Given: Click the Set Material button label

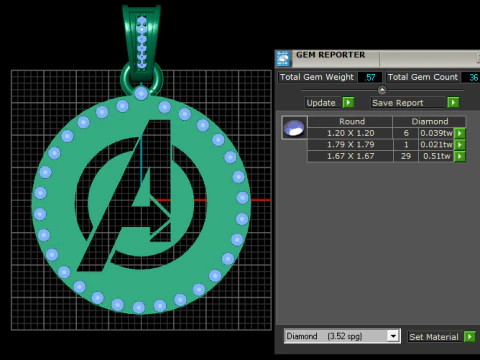Looking at the screenshot, I should pos(434,337).
